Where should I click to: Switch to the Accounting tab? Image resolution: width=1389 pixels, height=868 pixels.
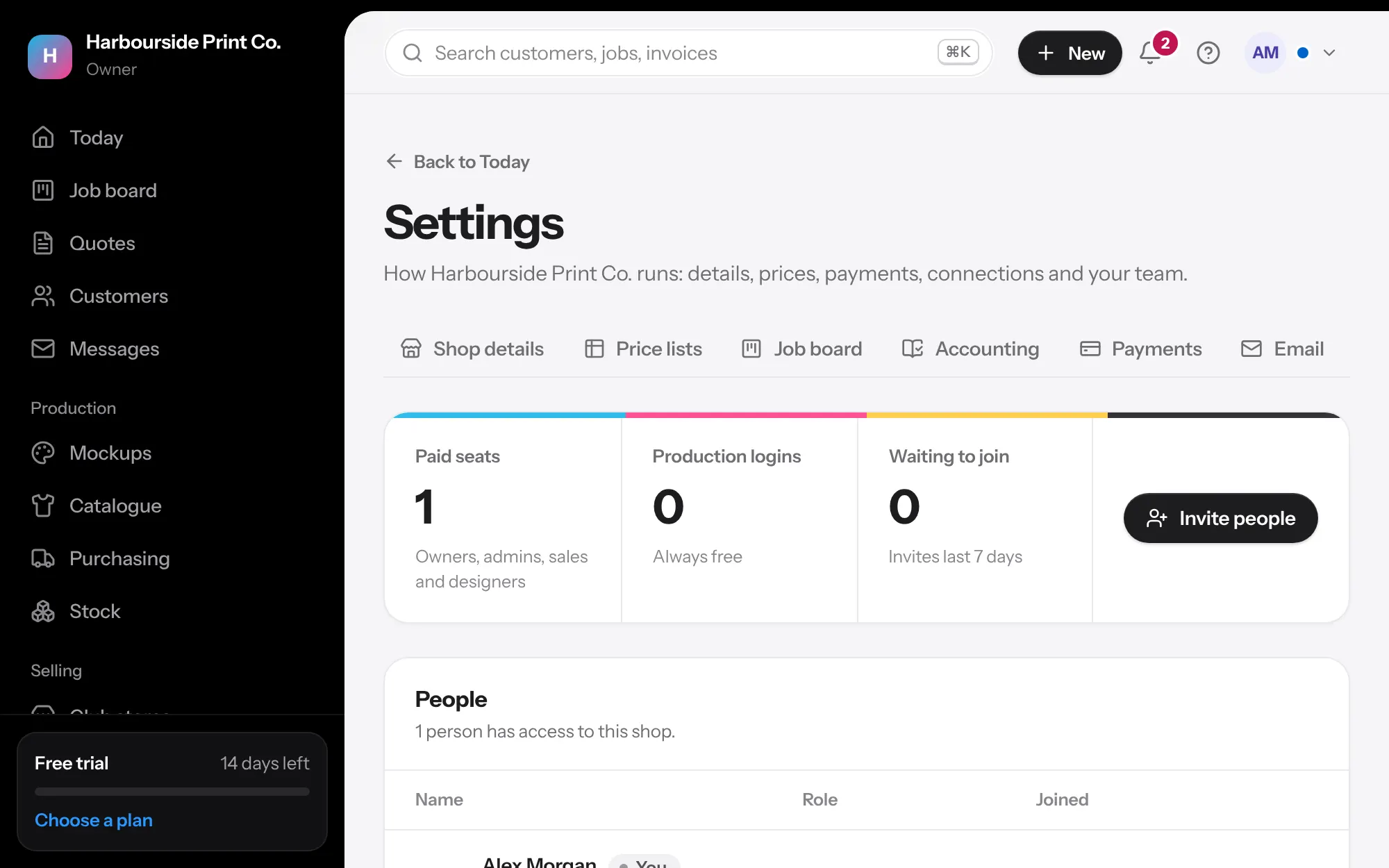[970, 349]
